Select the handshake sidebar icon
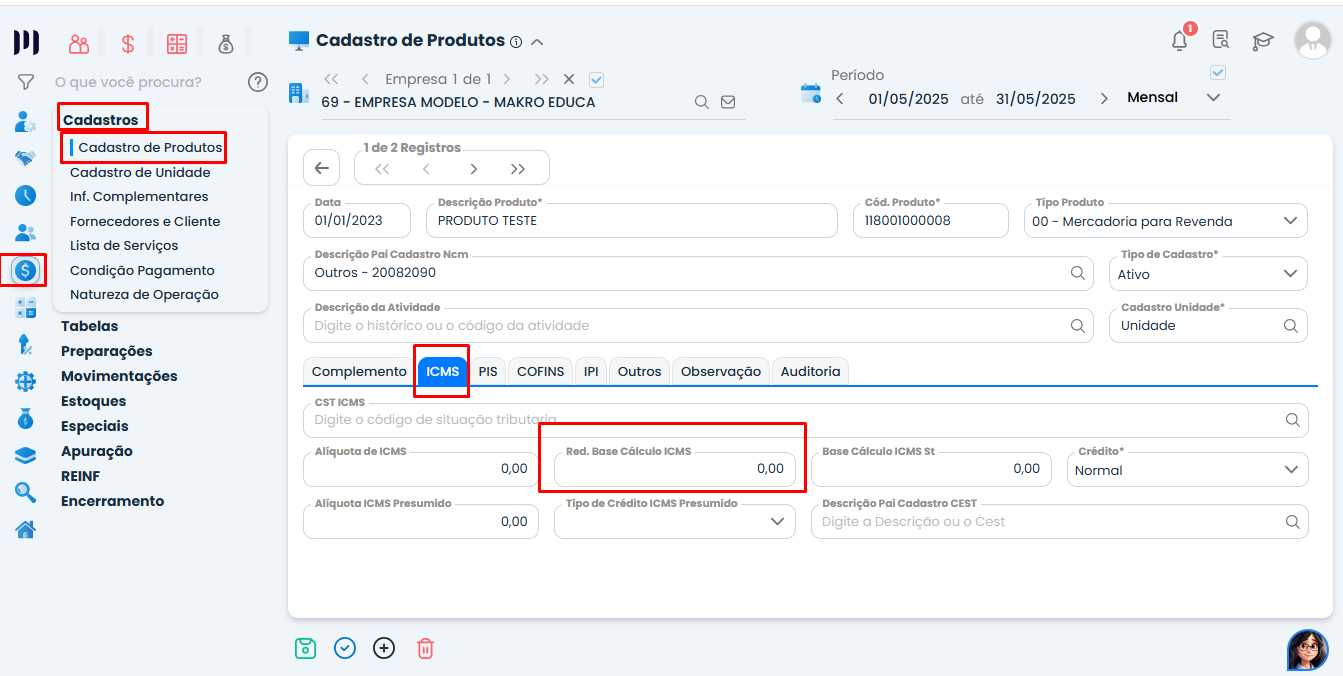 pyautogui.click(x=26, y=158)
